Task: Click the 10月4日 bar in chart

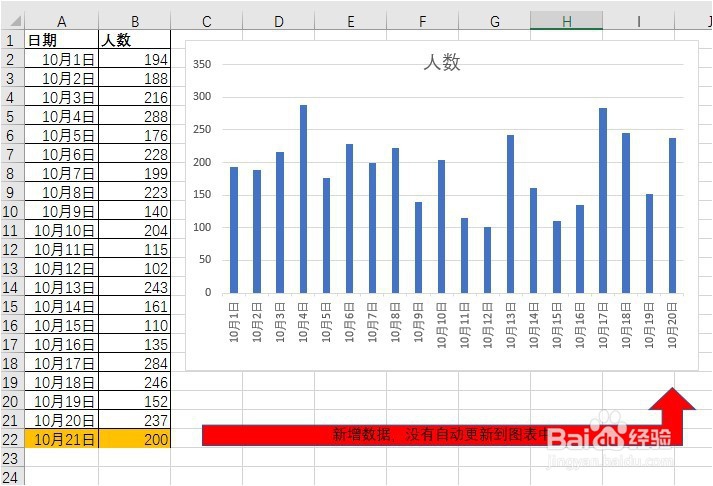Action: [x=303, y=199]
